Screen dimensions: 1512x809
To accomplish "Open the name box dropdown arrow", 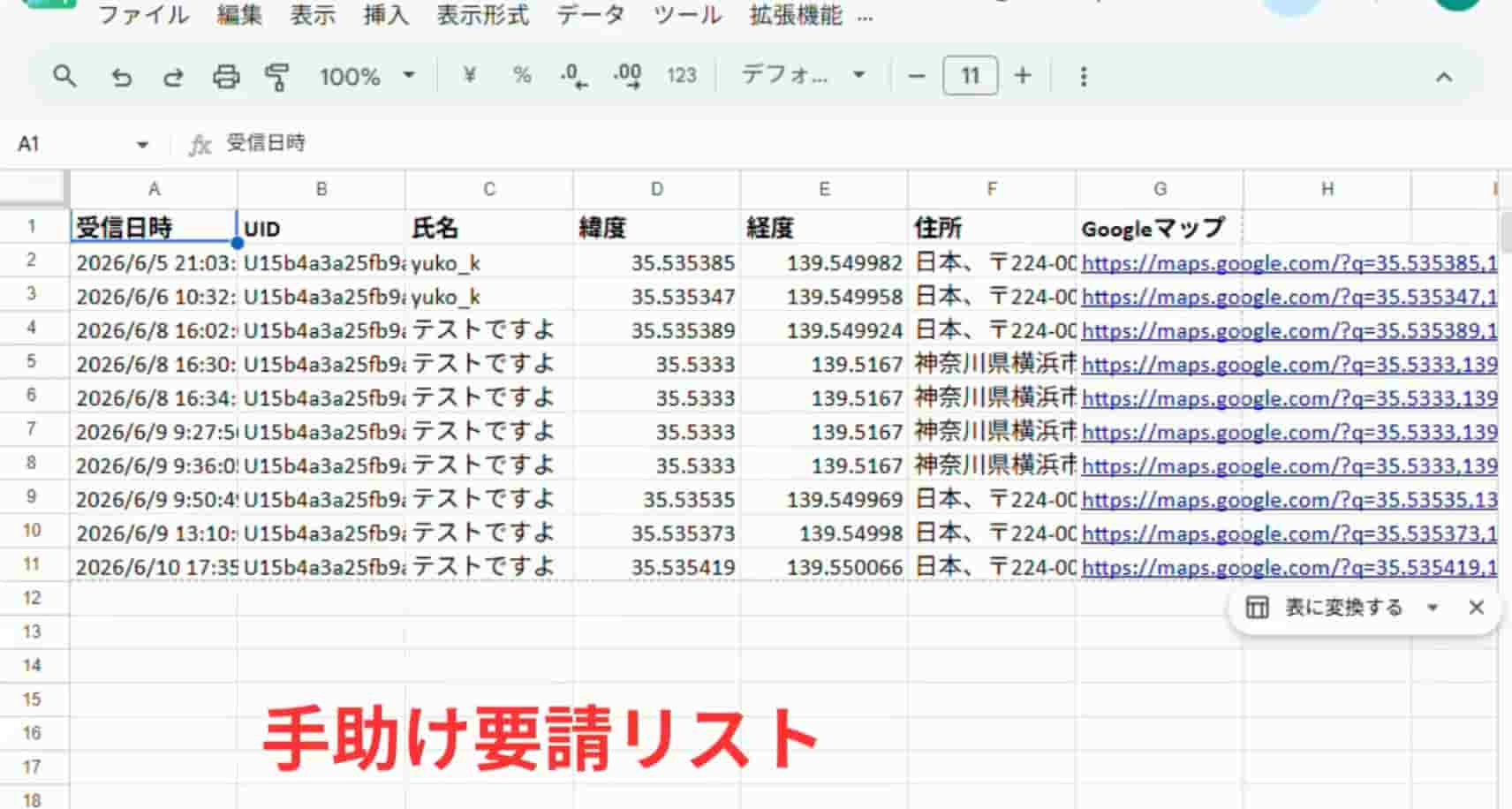I will pyautogui.click(x=142, y=144).
